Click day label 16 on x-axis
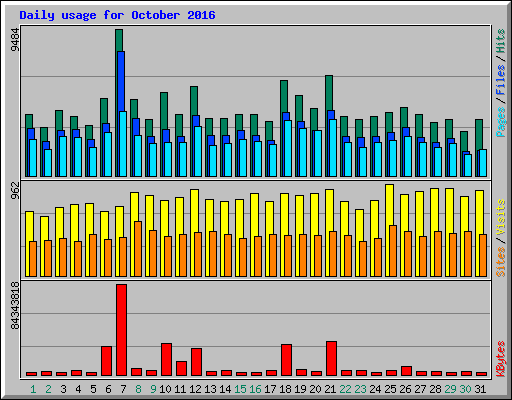Viewport: 512px width, 400px height. coord(255,389)
